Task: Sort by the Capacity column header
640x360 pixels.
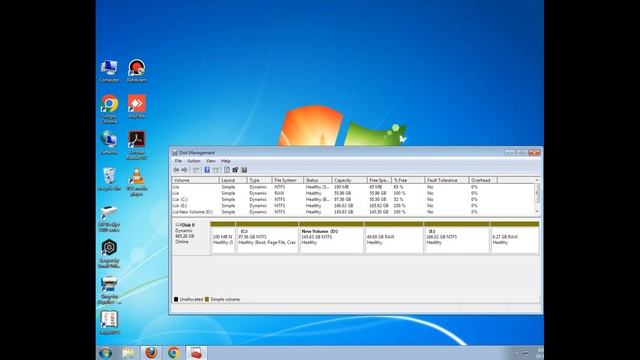Action: [349, 180]
